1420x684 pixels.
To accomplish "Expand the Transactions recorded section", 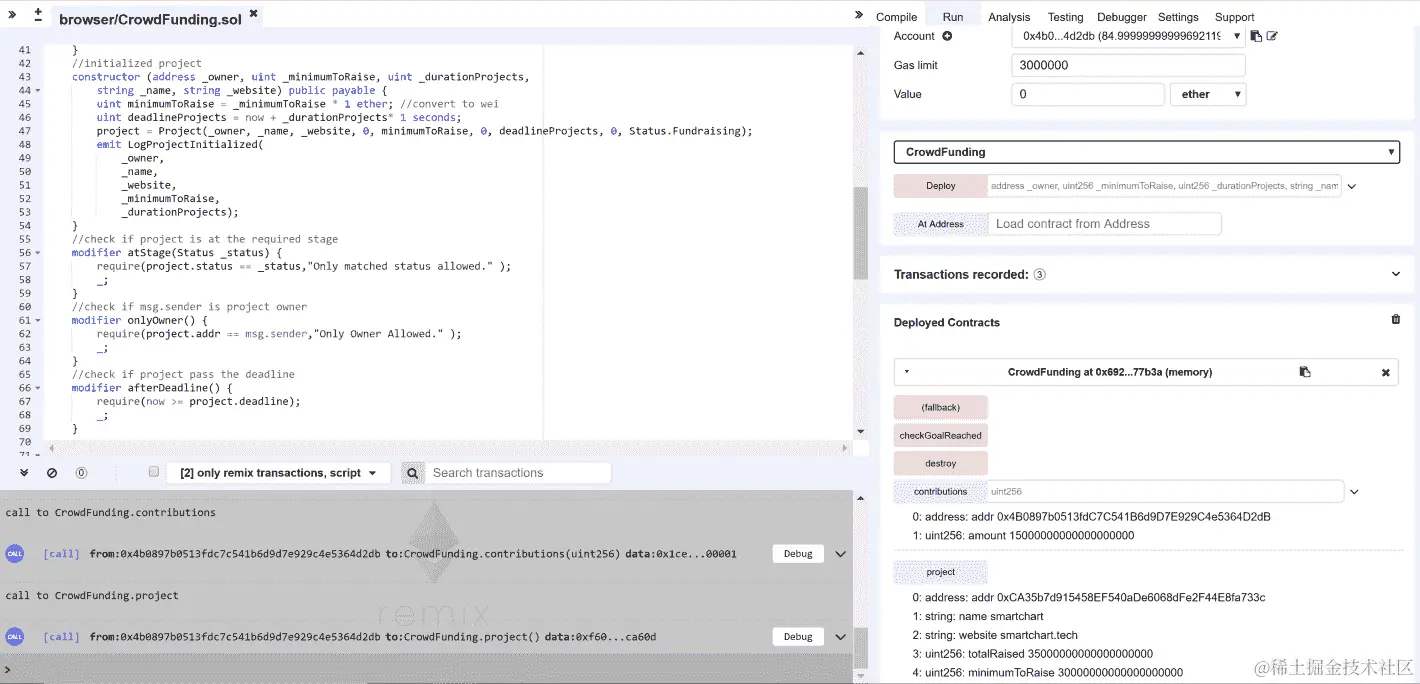I will pos(1396,274).
